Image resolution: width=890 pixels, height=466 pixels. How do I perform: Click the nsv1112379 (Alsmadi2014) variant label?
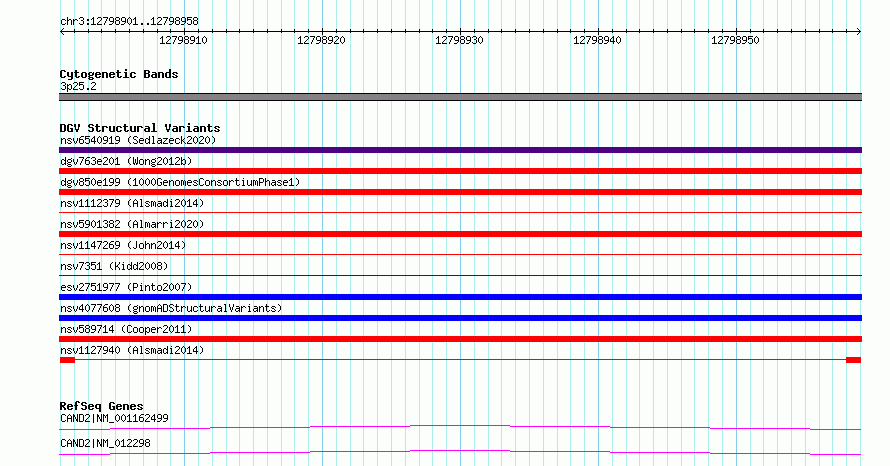[132, 203]
